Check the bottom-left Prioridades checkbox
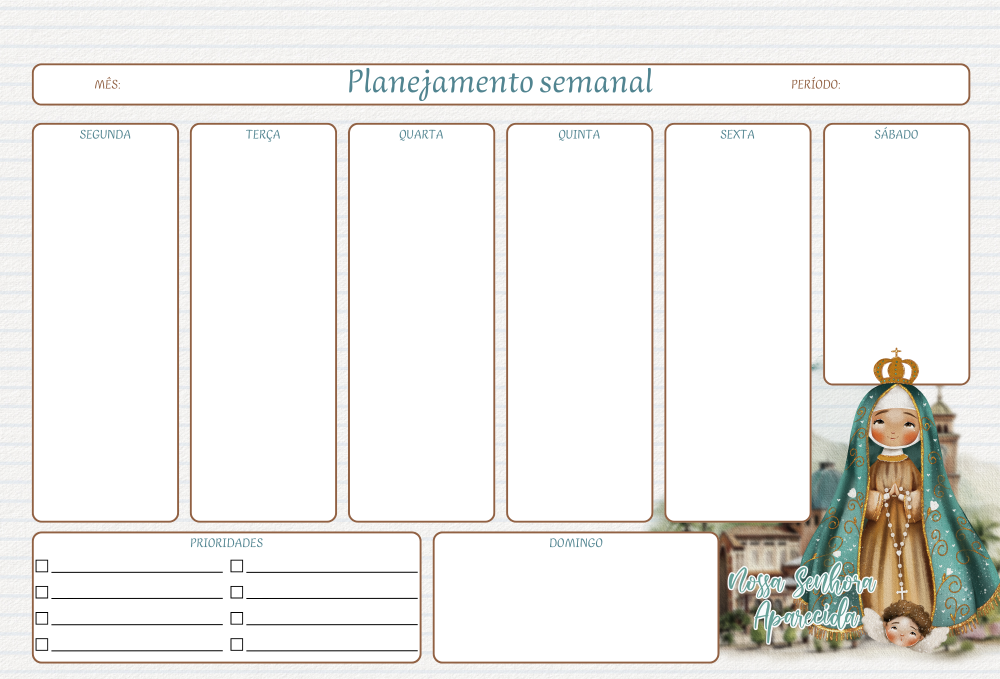1000x679 pixels. click(x=42, y=645)
